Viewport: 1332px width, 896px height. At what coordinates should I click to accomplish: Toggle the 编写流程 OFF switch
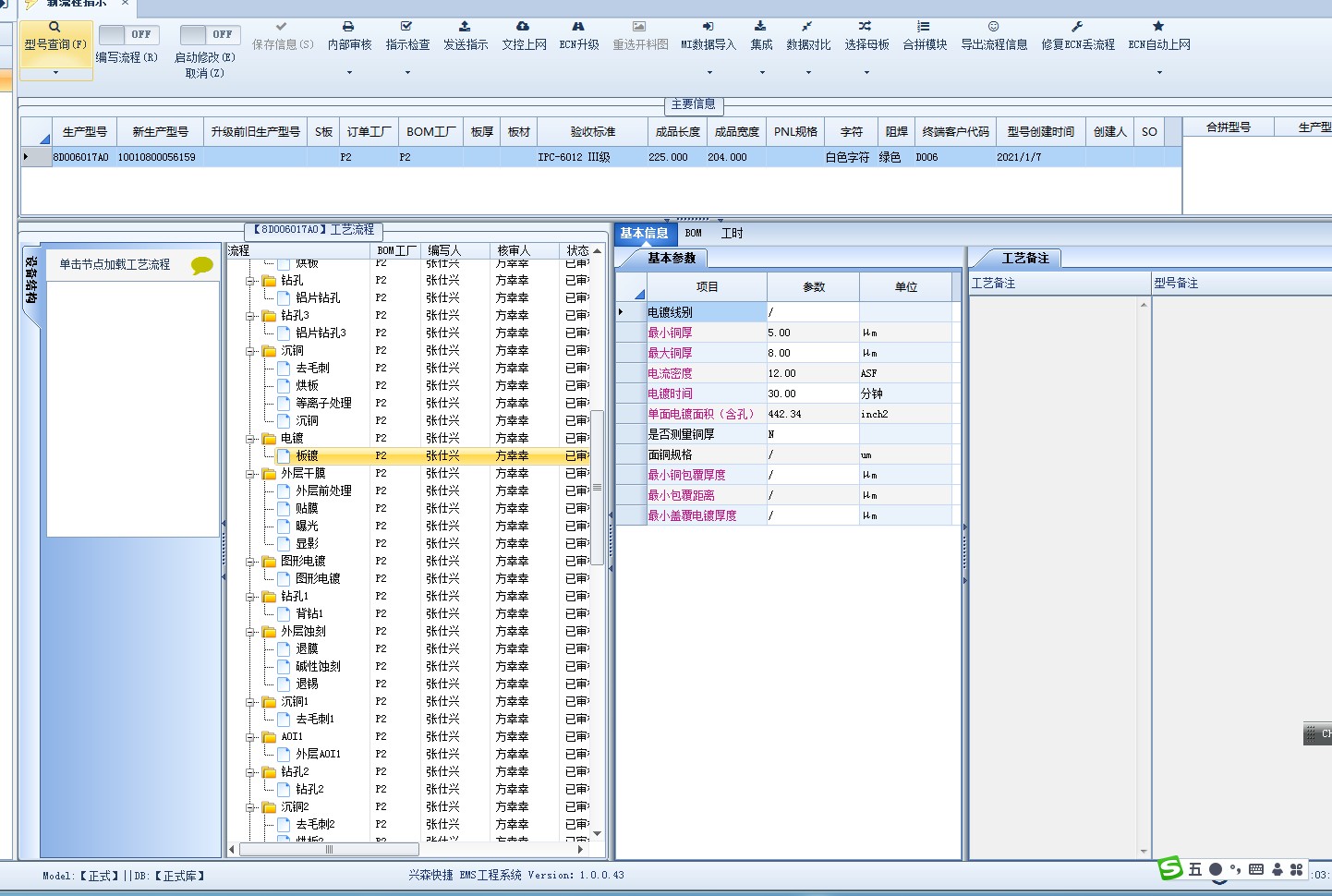(128, 34)
